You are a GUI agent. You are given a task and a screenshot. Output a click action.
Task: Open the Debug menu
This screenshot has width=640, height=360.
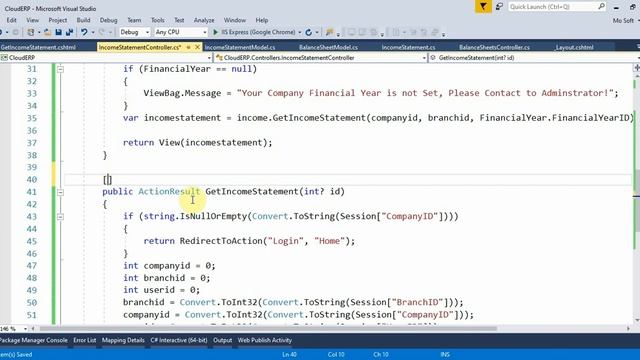point(108,20)
